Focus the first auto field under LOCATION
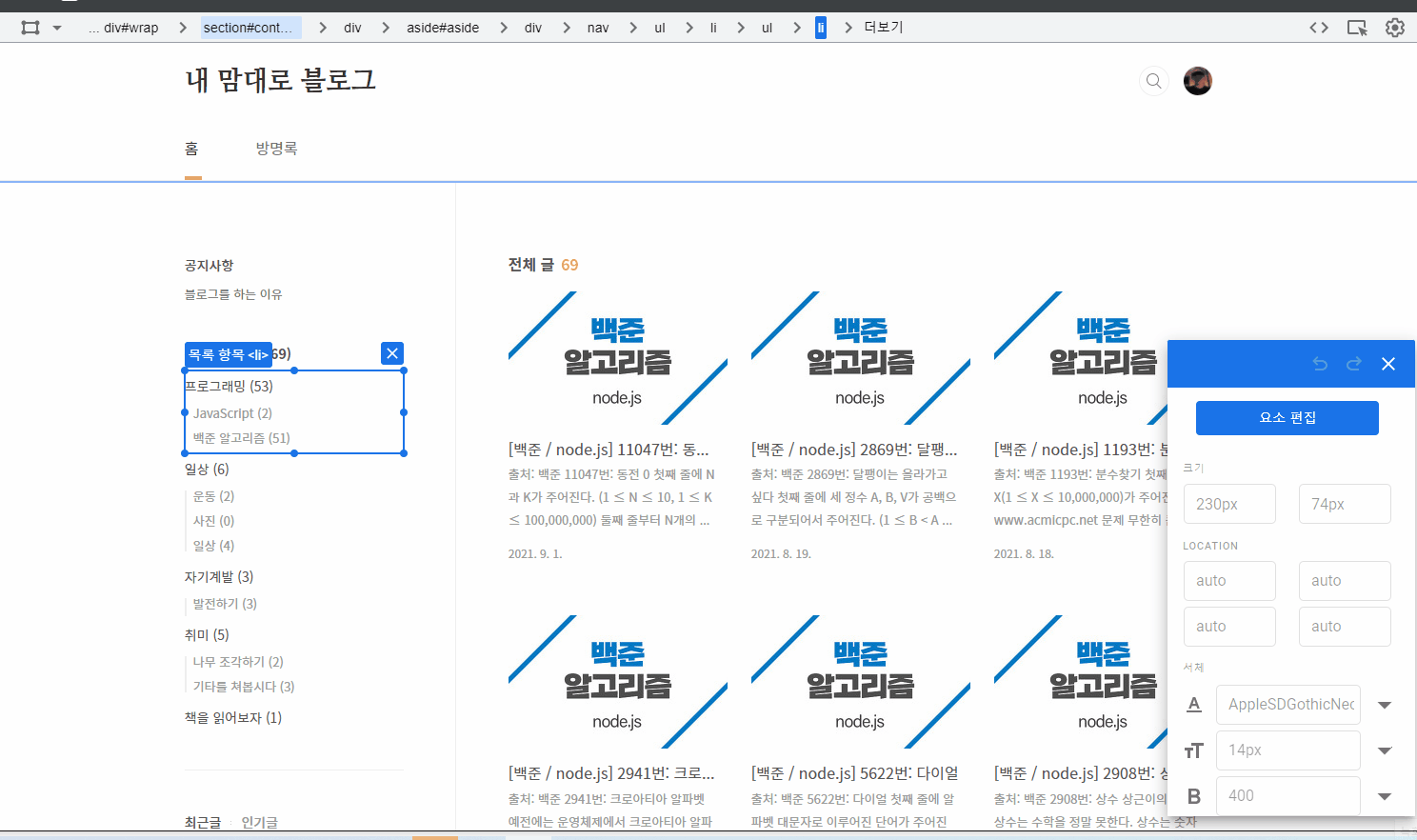 point(1229,581)
